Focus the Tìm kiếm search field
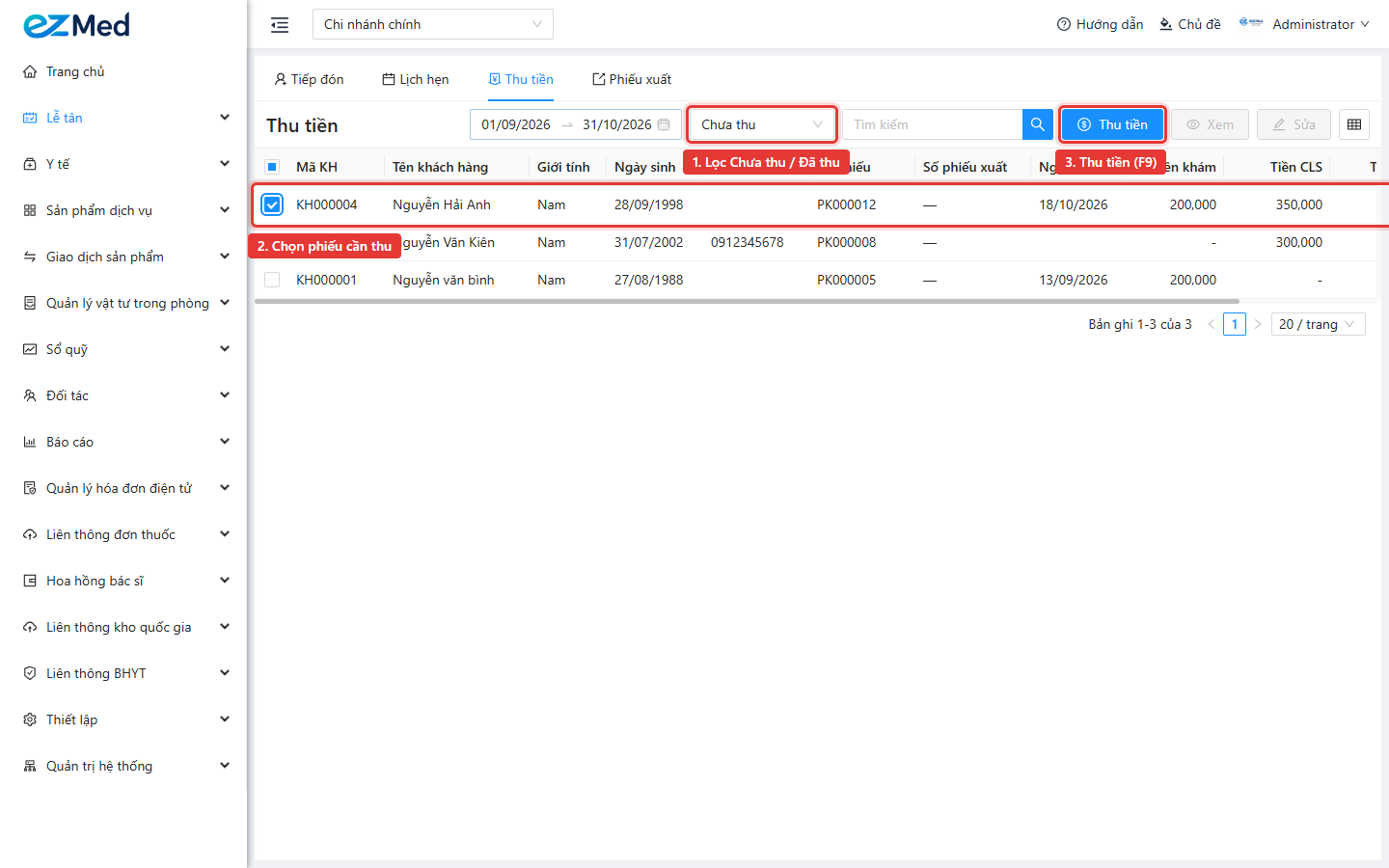This screenshot has width=1389, height=868. [932, 124]
